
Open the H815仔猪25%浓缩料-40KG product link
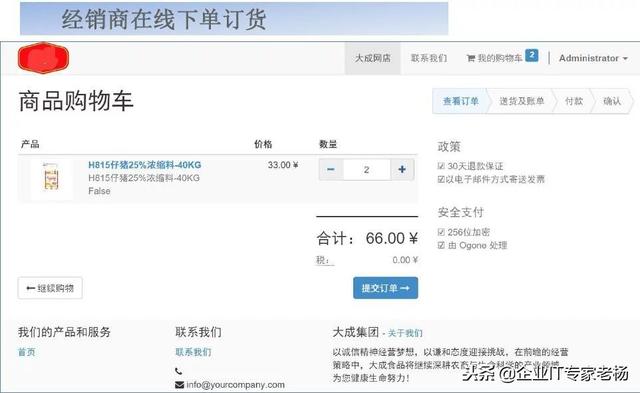144,165
